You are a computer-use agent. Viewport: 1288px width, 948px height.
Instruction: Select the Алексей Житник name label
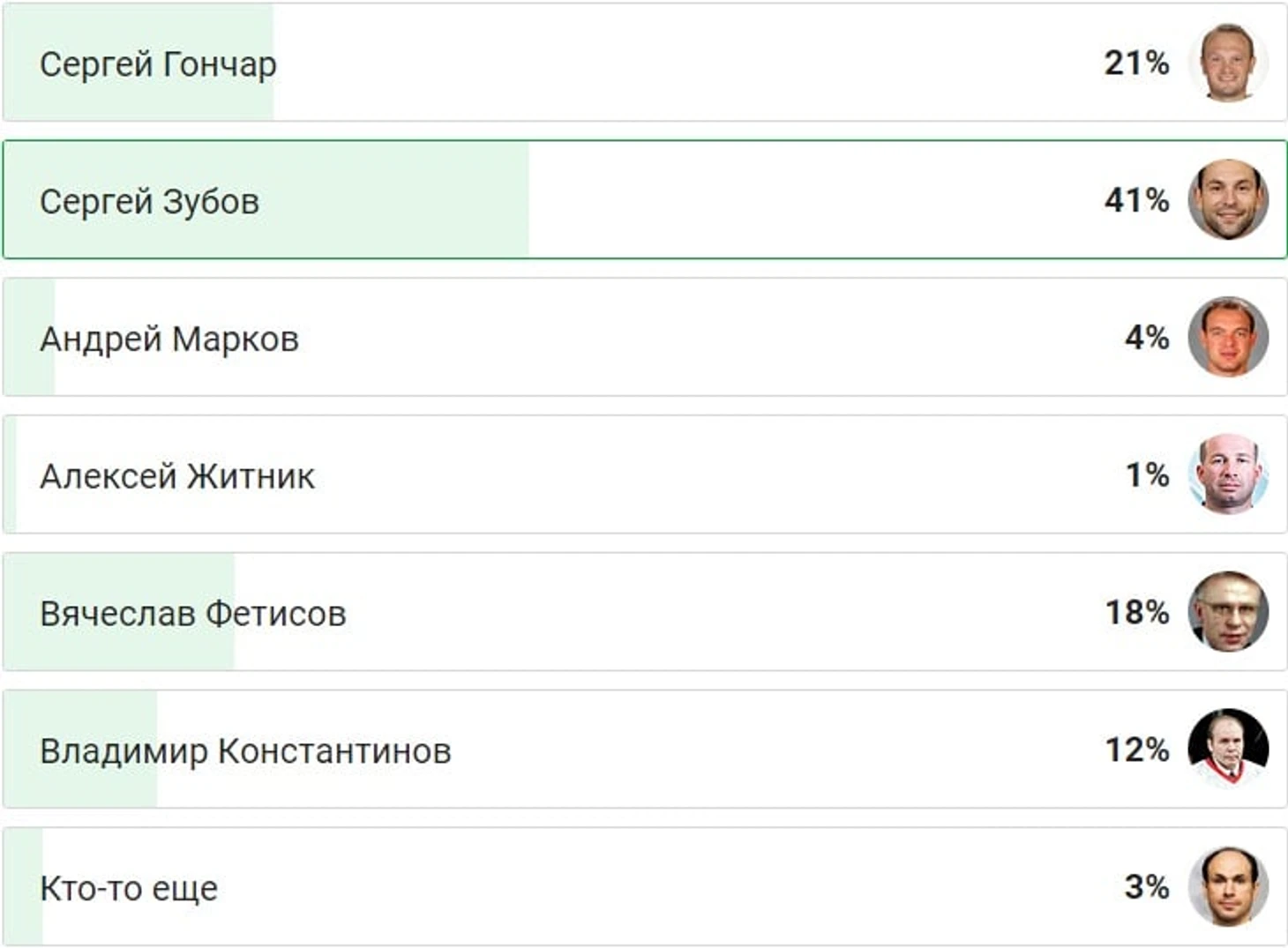(177, 477)
